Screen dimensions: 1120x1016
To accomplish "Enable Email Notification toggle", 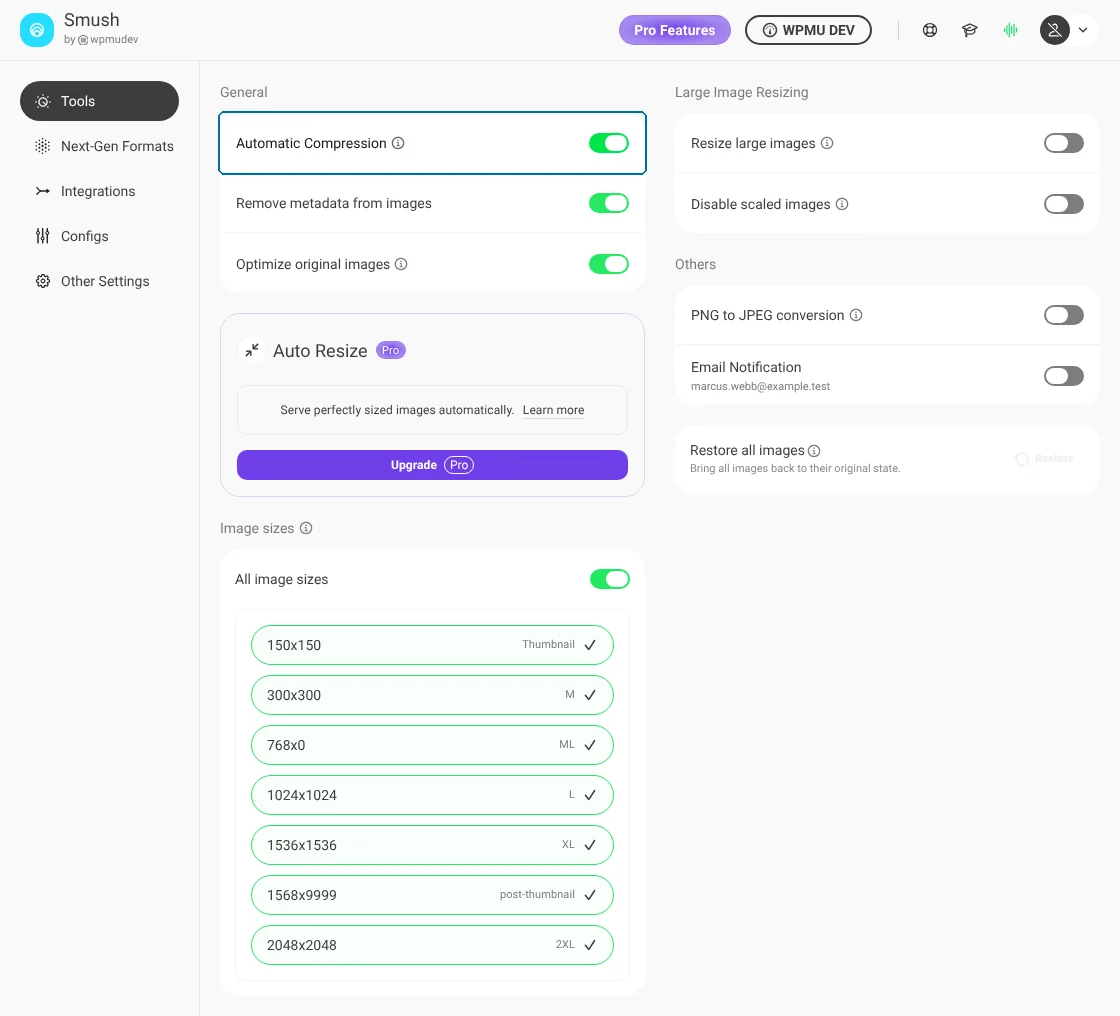I will (1064, 376).
